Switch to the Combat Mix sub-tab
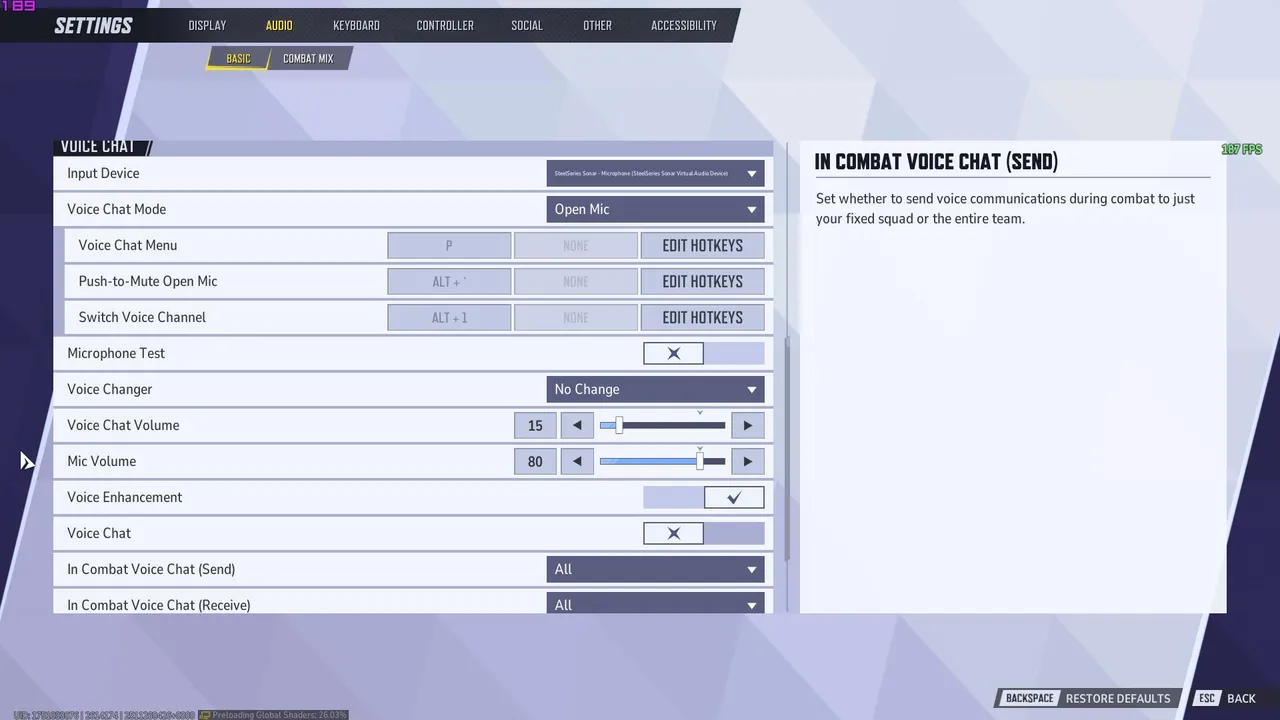 (308, 58)
